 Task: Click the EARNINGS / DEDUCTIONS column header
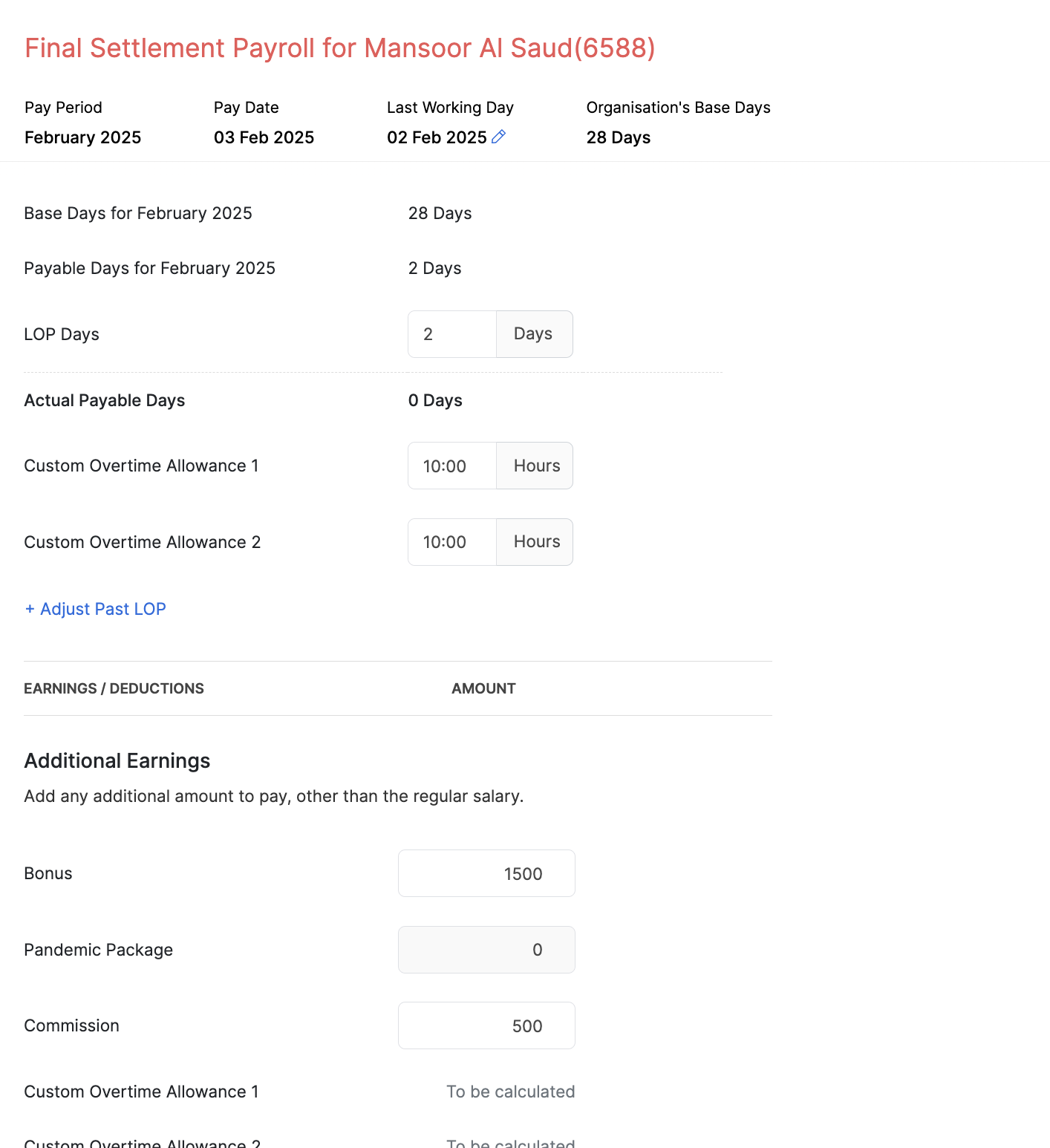(x=114, y=688)
